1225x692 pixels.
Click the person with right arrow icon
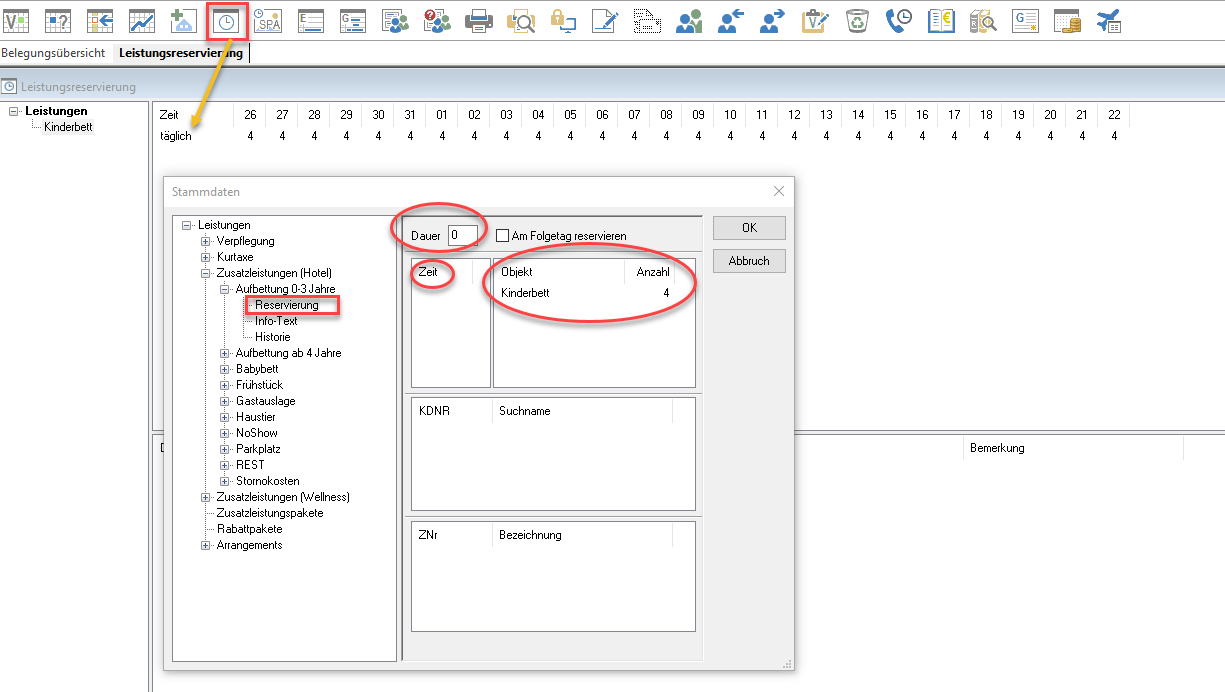coord(773,20)
